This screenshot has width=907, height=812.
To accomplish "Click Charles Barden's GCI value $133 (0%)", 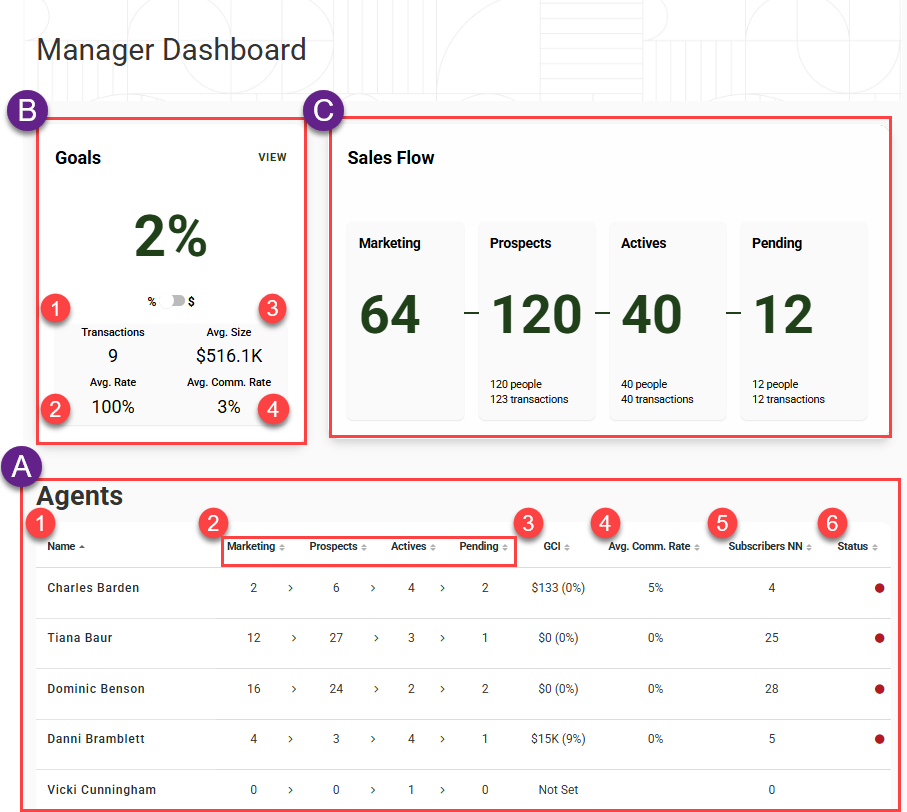I will click(558, 588).
